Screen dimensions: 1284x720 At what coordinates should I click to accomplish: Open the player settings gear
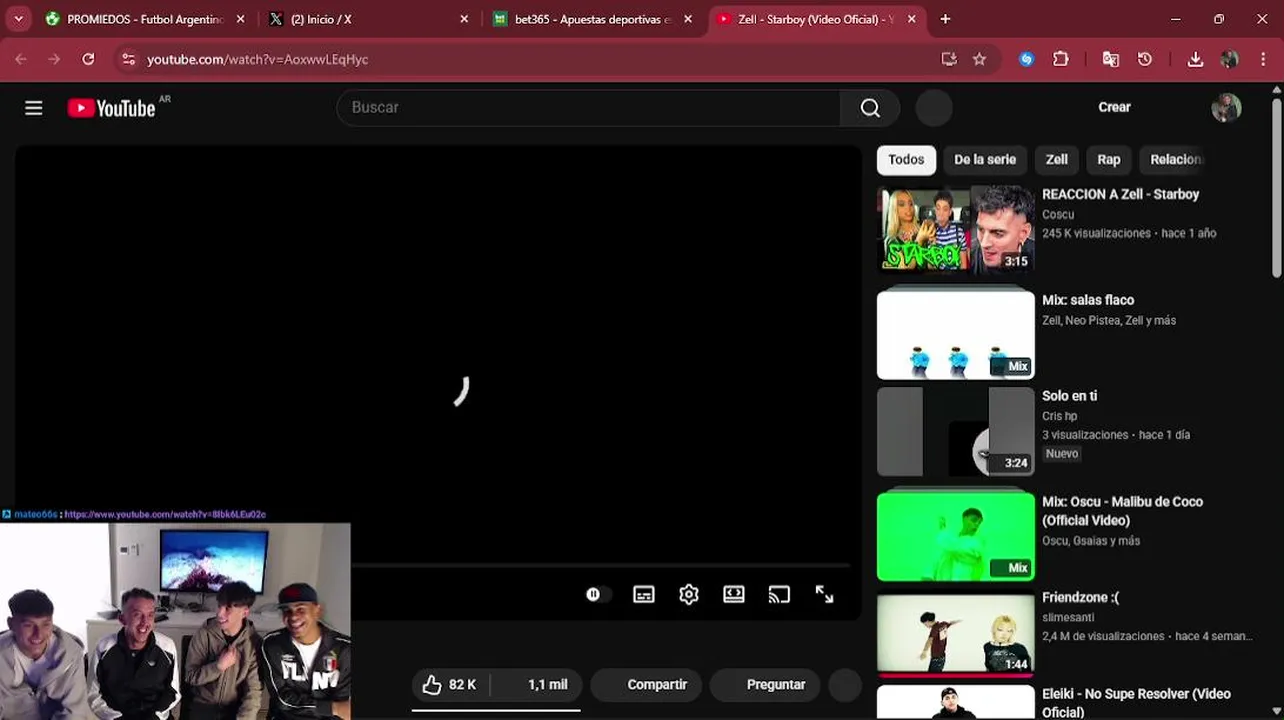689,594
